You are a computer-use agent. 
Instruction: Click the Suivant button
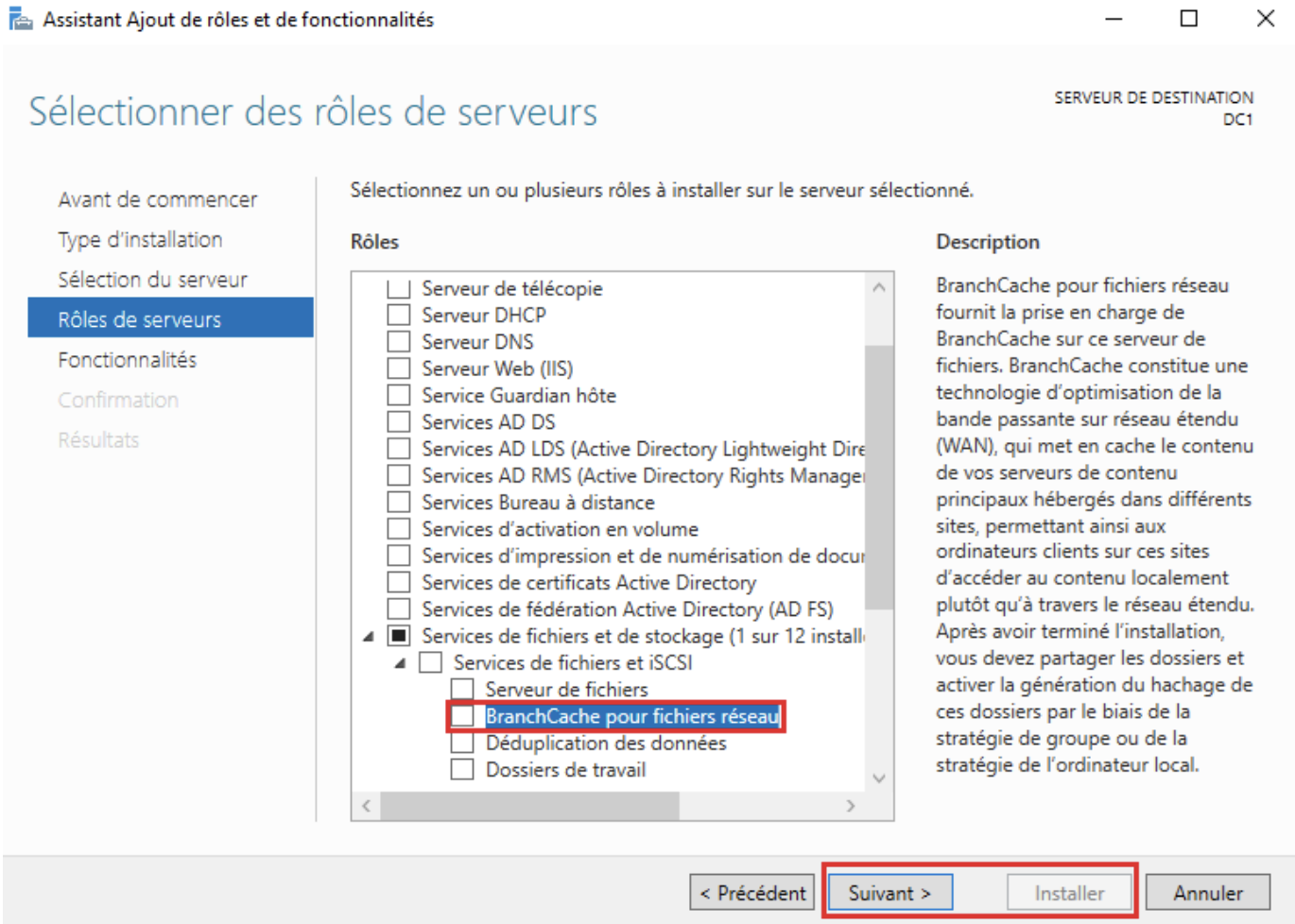889,893
